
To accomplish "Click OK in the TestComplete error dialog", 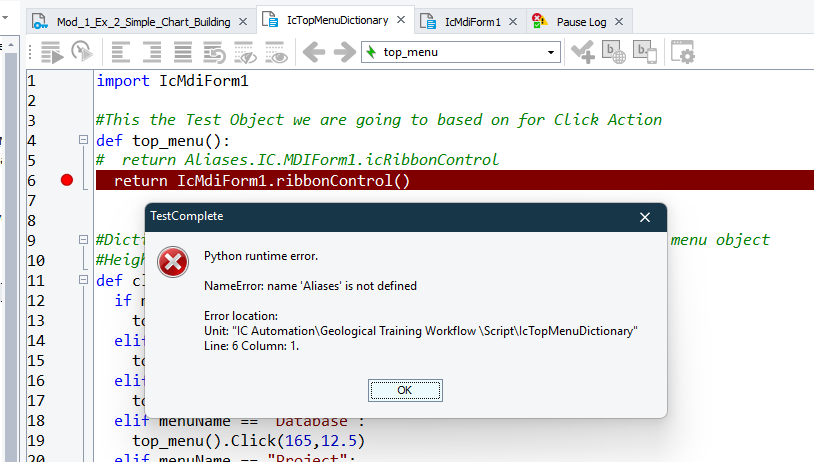I will point(405,390).
